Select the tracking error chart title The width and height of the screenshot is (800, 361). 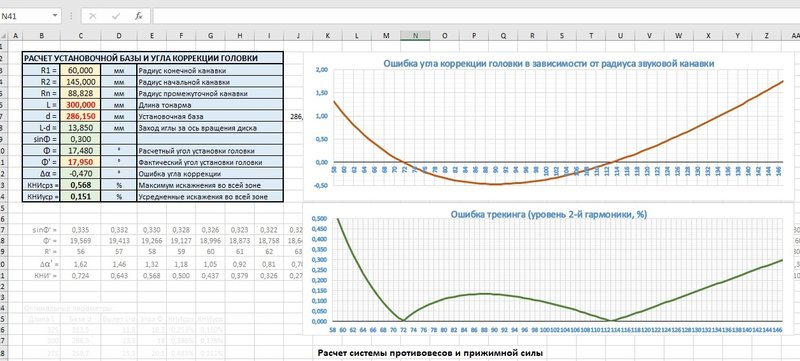(x=548, y=215)
